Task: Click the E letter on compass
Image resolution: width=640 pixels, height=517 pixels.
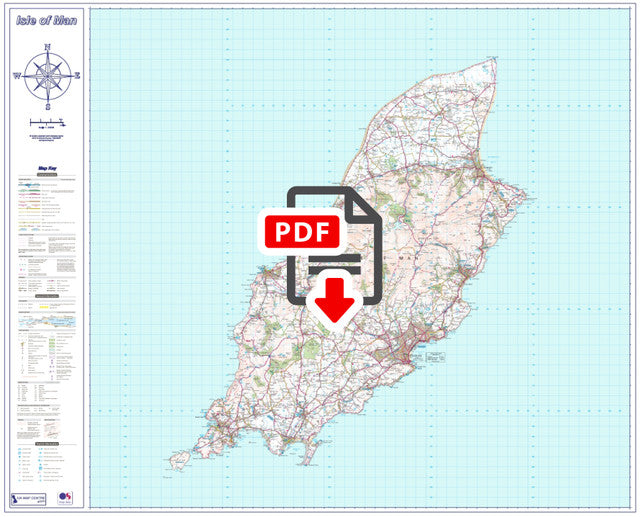Action: pyautogui.click(x=78, y=75)
